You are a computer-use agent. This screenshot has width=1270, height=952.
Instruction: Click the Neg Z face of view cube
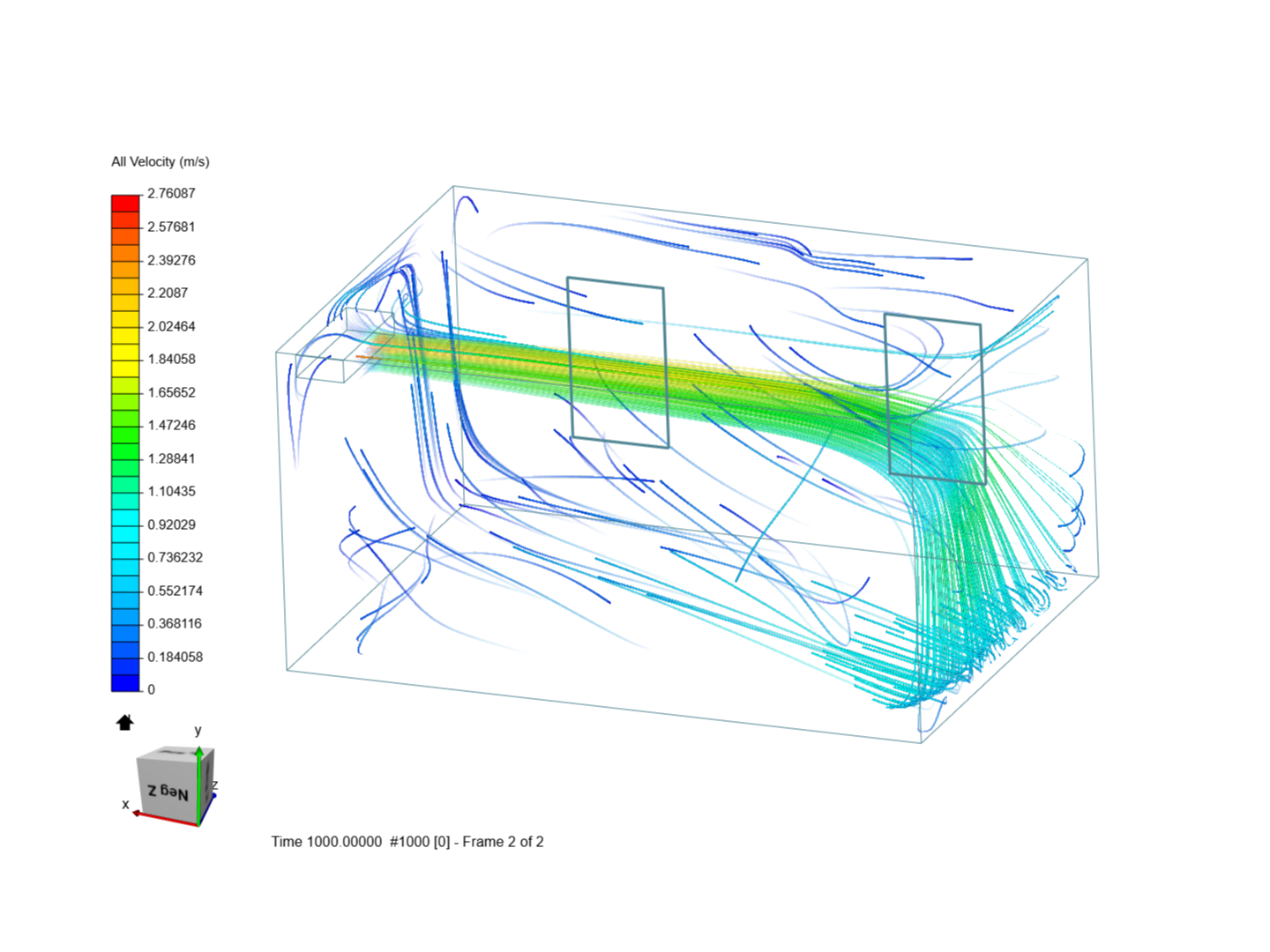point(168,792)
